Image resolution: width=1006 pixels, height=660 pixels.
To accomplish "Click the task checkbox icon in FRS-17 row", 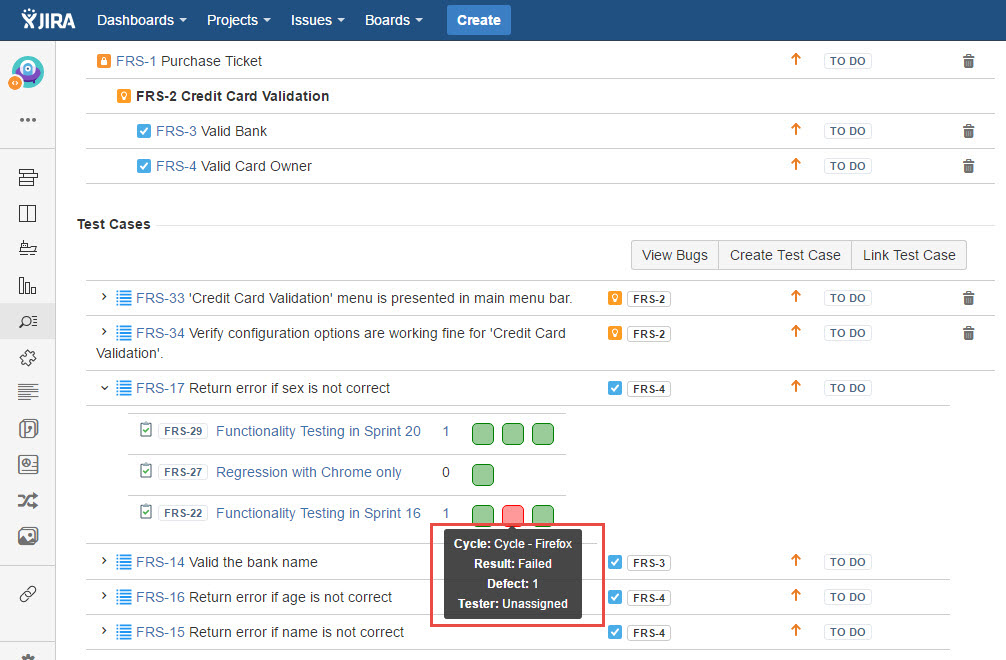I will [x=615, y=388].
